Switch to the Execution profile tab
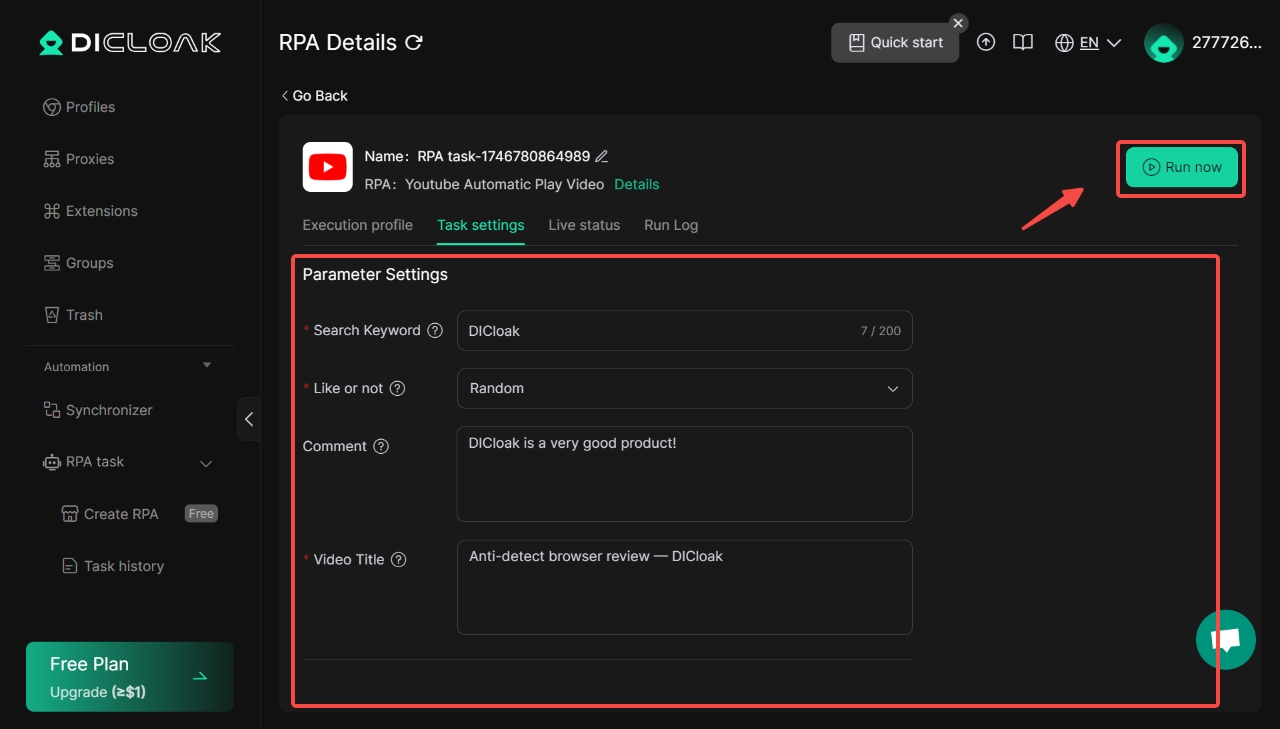This screenshot has width=1280, height=729. (358, 225)
